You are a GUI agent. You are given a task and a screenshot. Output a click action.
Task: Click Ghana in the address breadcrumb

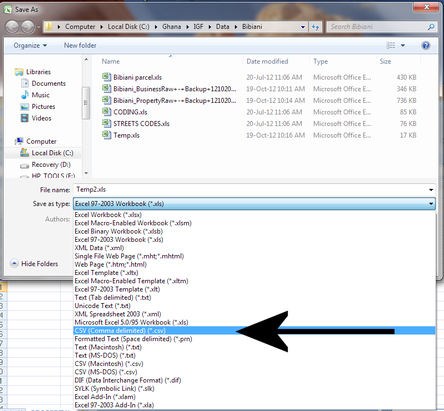(x=171, y=27)
